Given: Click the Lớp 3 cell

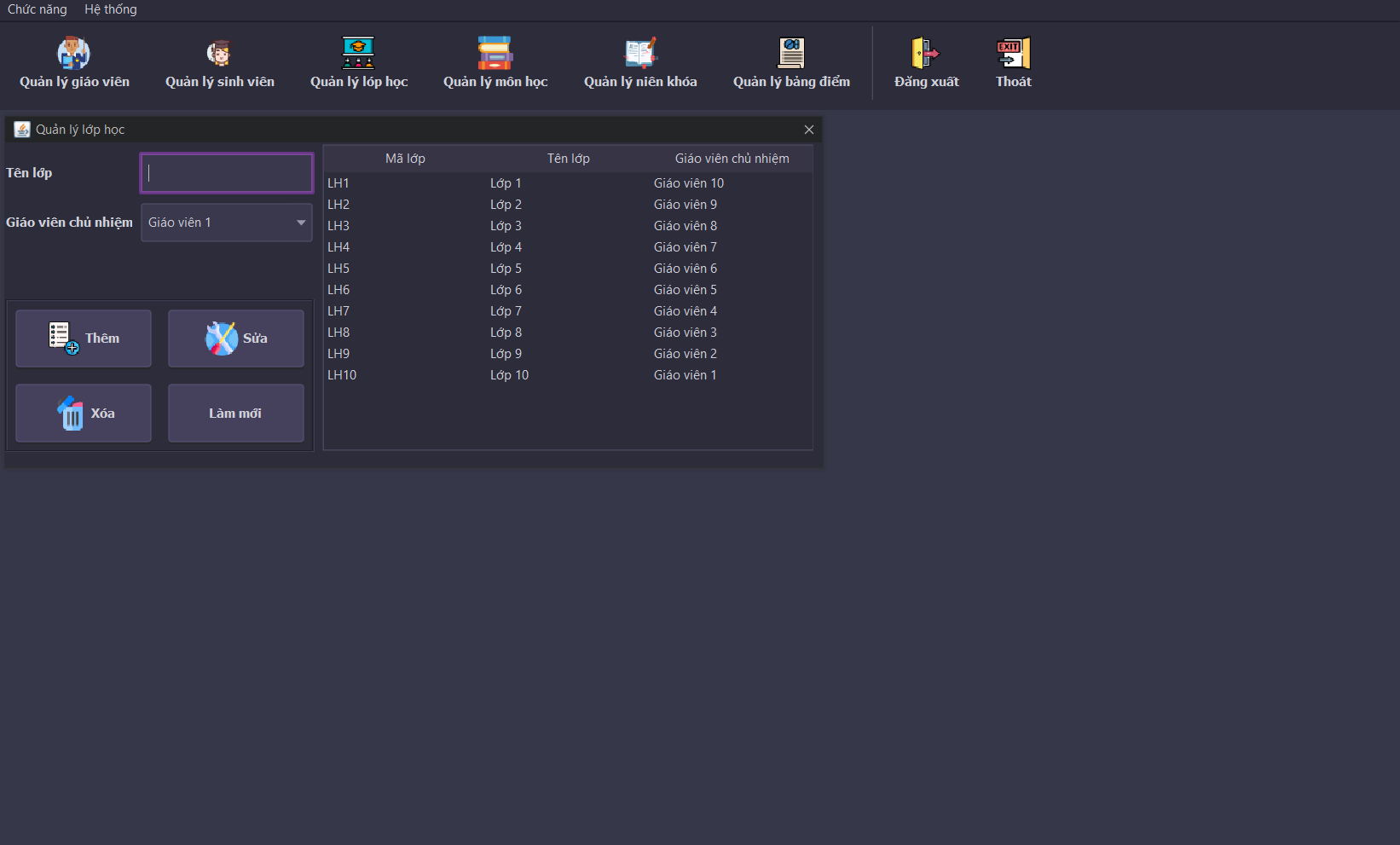Looking at the screenshot, I should pos(569,226).
